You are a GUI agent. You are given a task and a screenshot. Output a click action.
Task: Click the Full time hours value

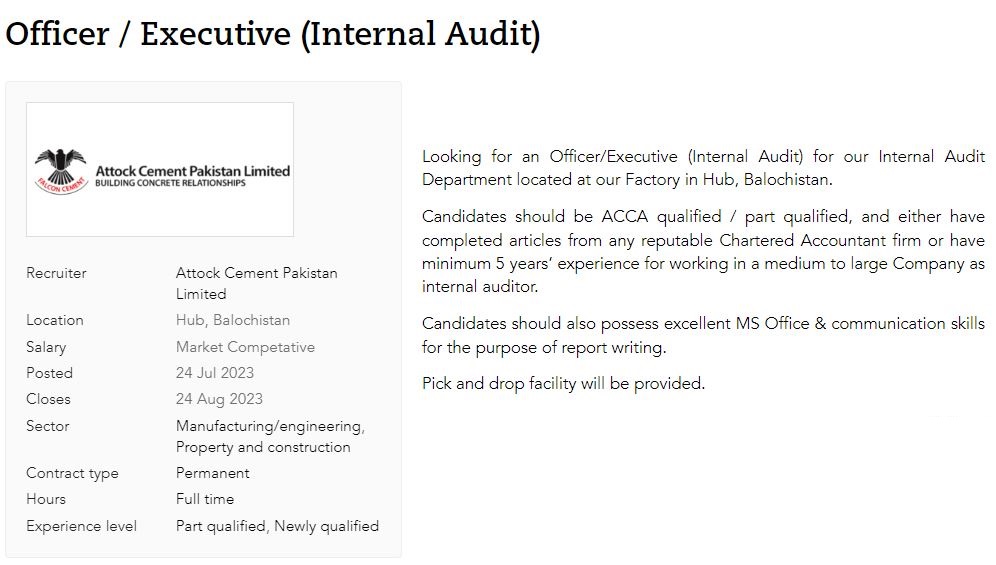click(205, 499)
